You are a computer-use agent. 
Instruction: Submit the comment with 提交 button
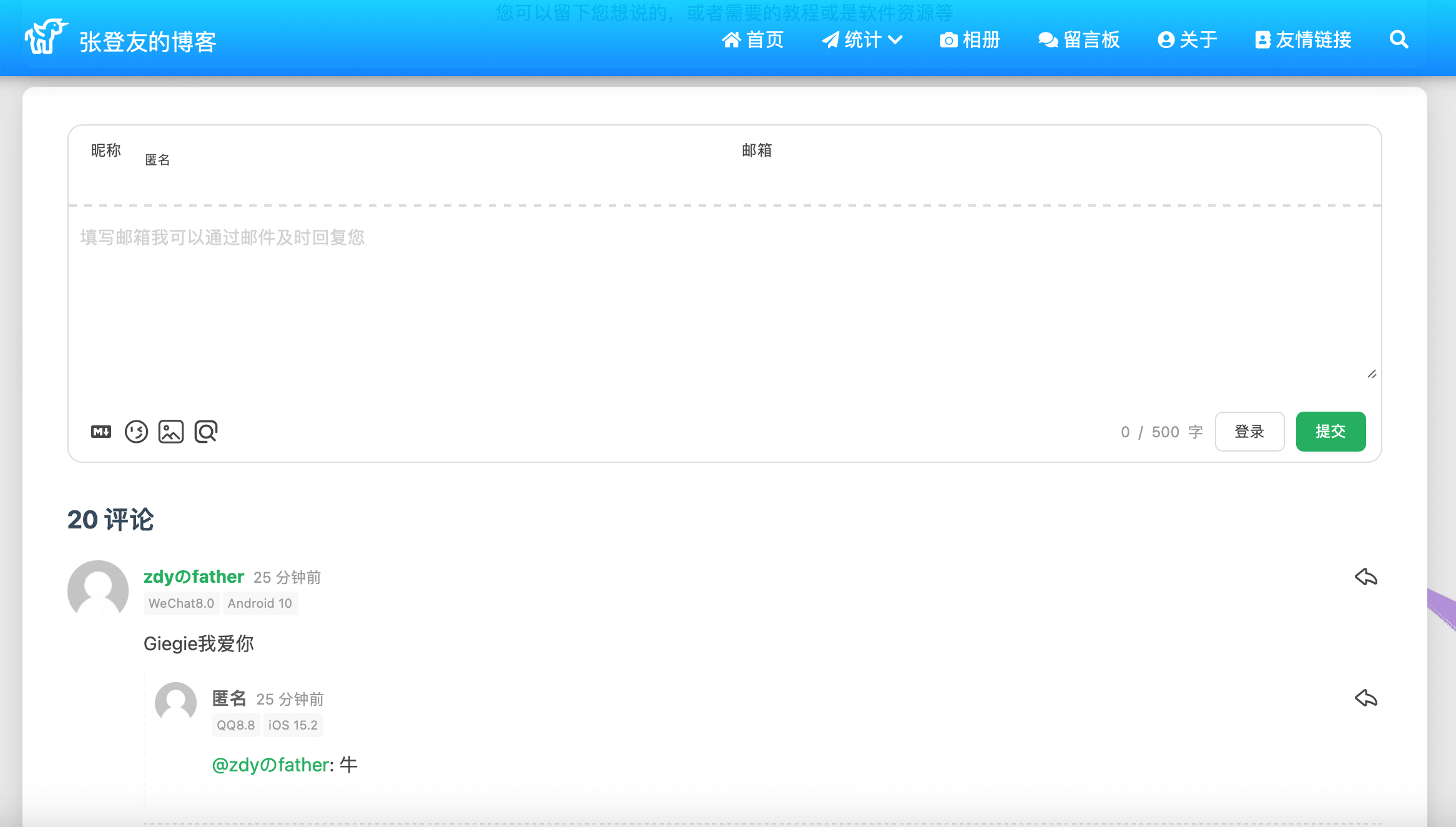pos(1331,432)
